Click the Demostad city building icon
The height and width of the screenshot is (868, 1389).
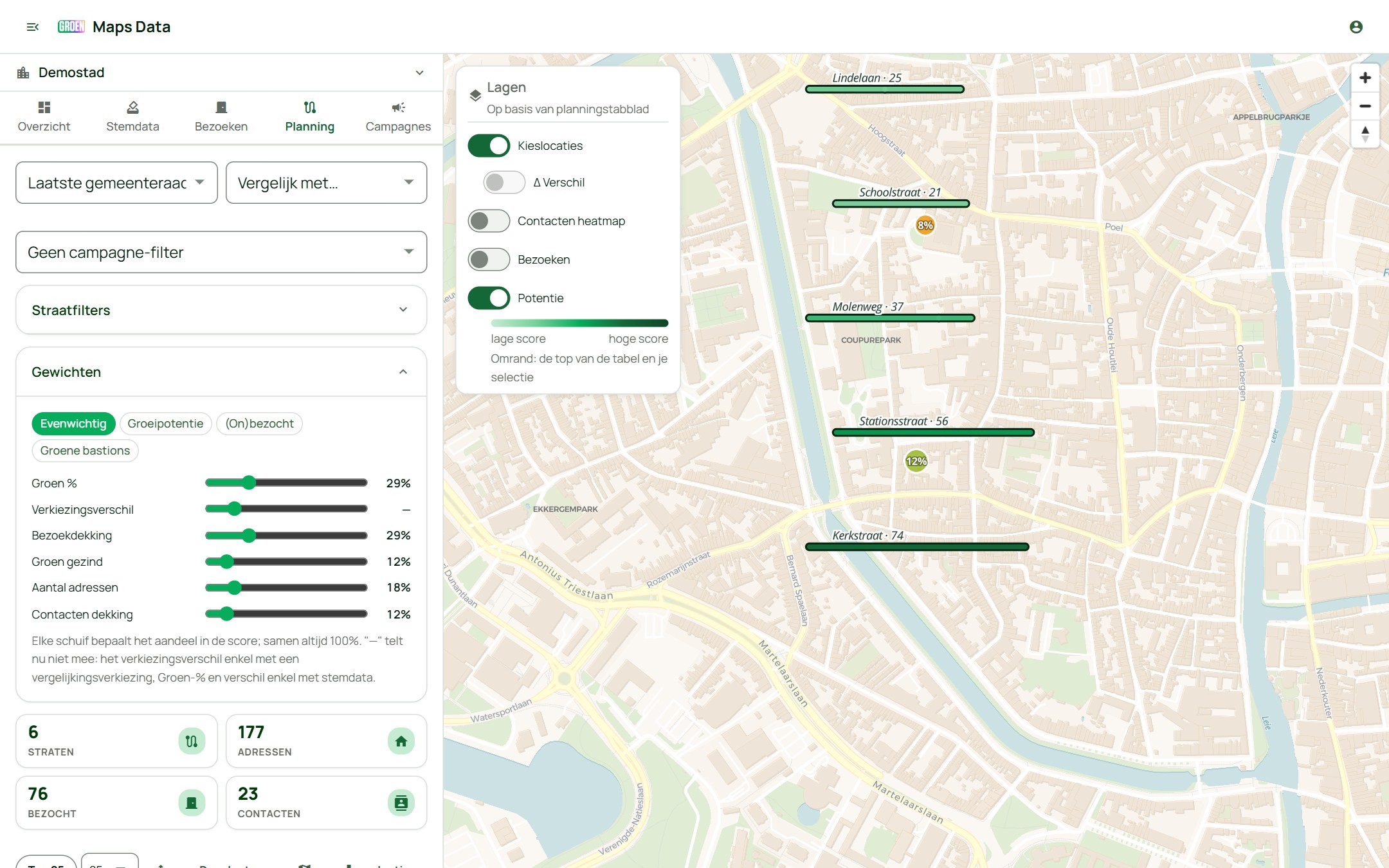click(x=23, y=73)
